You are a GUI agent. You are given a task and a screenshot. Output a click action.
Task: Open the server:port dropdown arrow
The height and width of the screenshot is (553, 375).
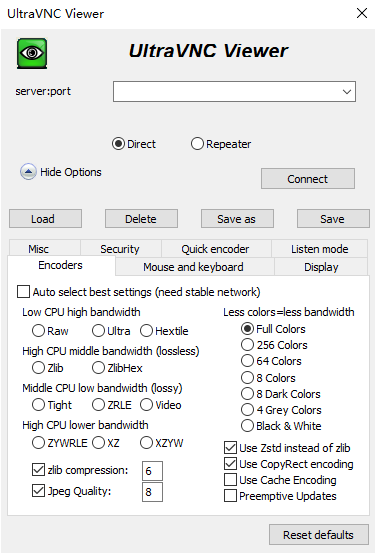(347, 92)
